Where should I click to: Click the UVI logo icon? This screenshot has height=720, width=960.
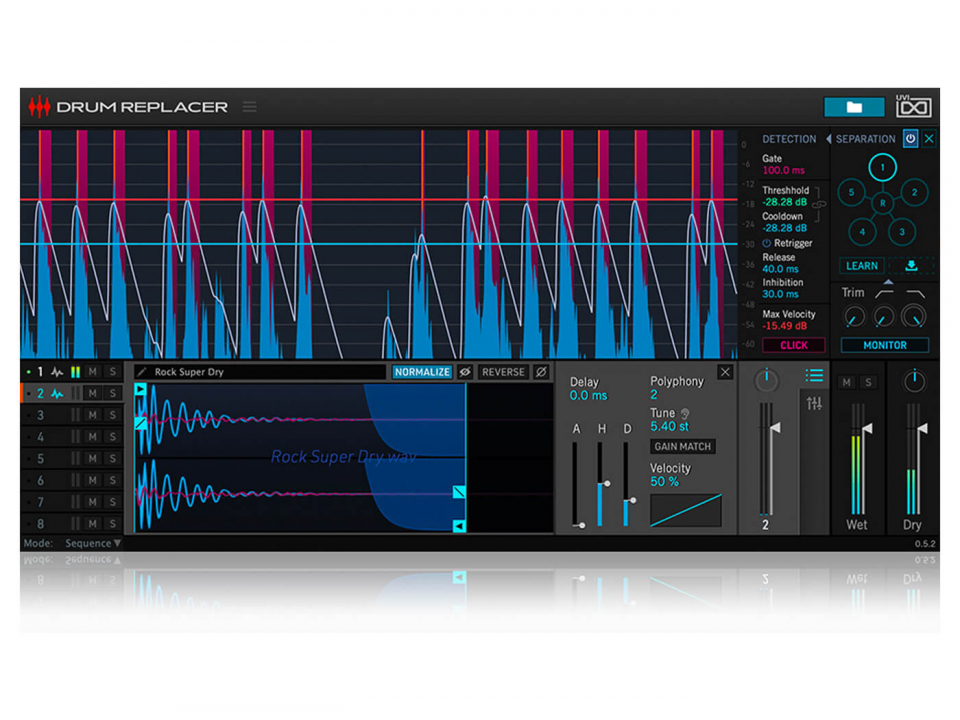click(x=913, y=106)
